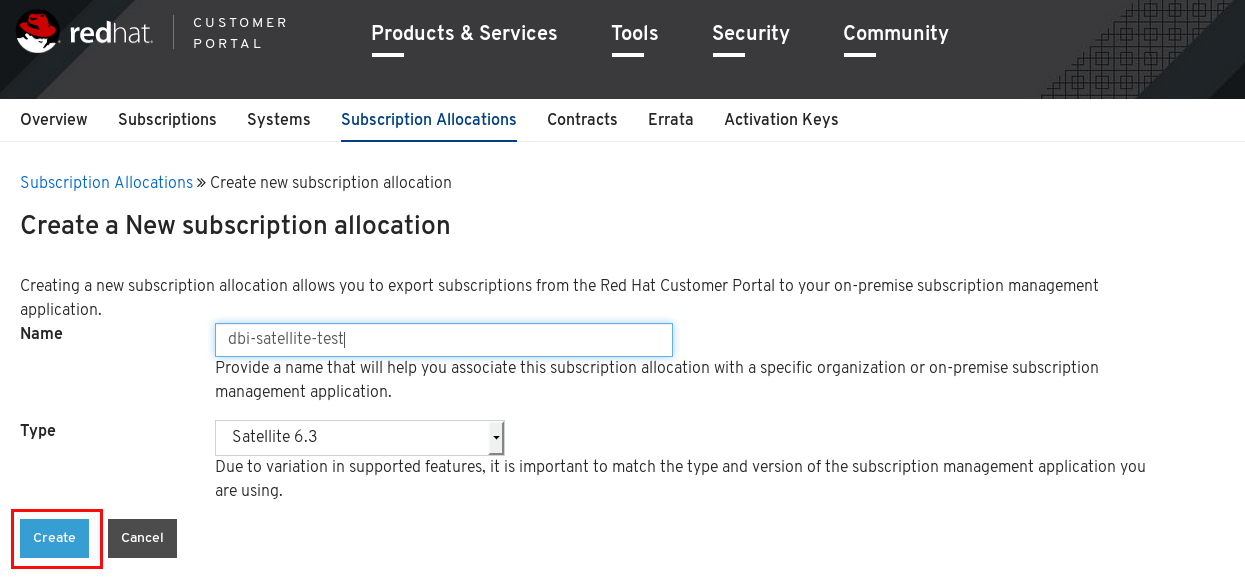Focus the Name input field
Screen dimensions: 1245x588
pyautogui.click(x=444, y=340)
